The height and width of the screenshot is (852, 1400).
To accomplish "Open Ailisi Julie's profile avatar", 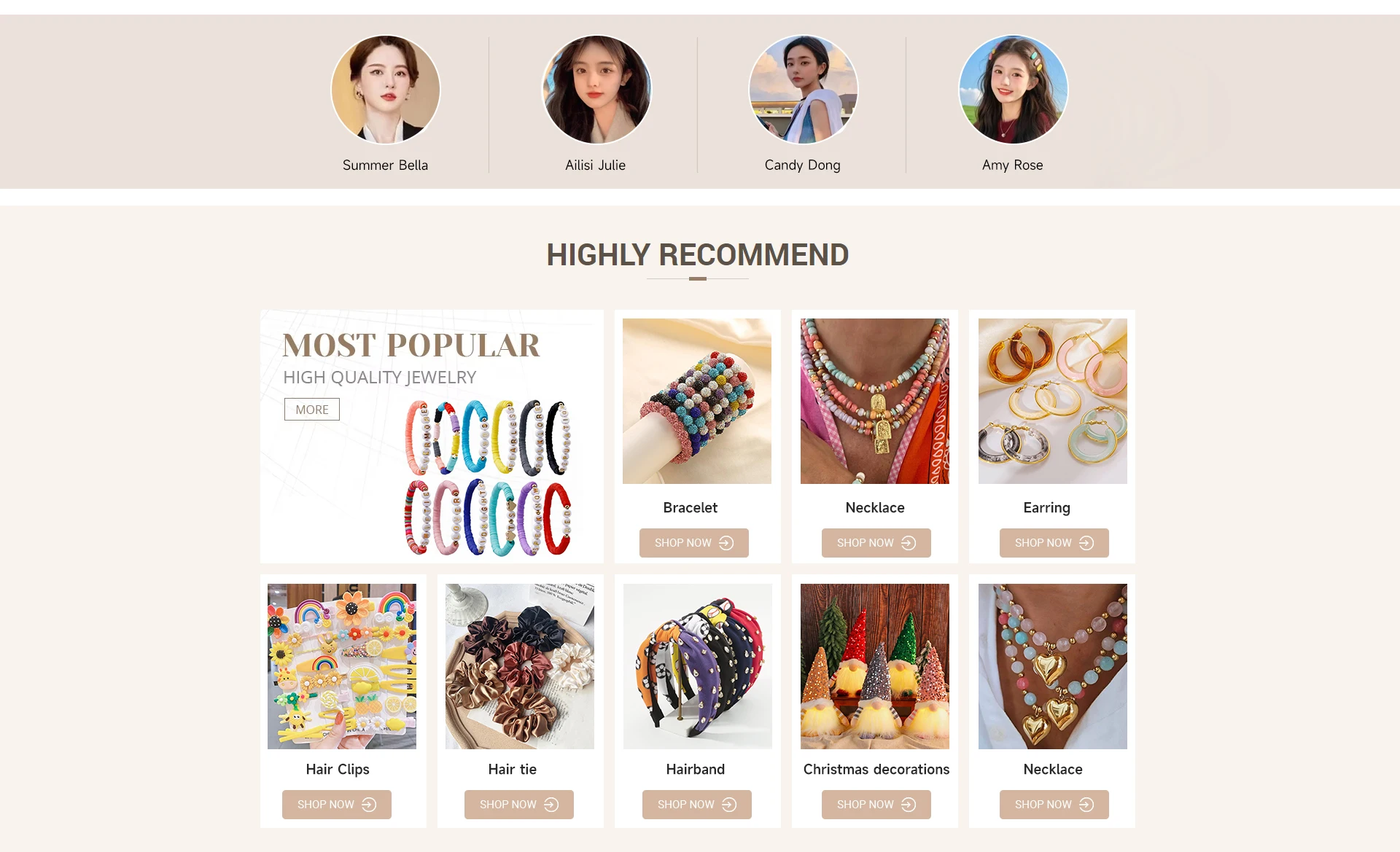I will (x=596, y=90).
